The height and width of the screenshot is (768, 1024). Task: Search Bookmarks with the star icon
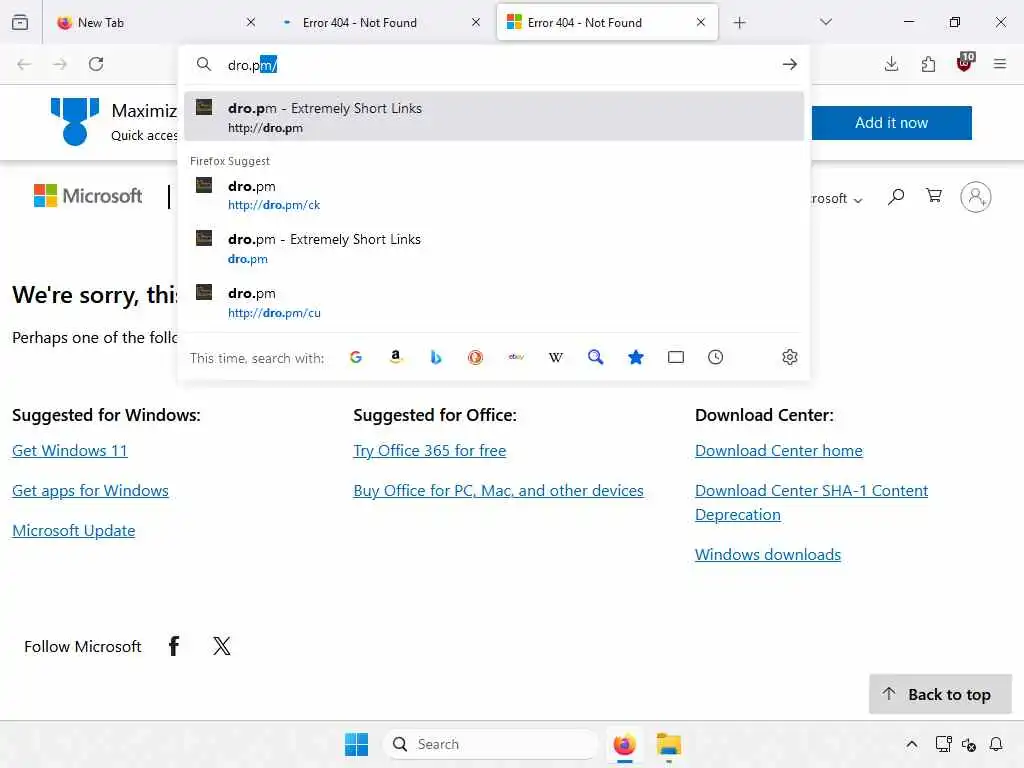(x=635, y=357)
